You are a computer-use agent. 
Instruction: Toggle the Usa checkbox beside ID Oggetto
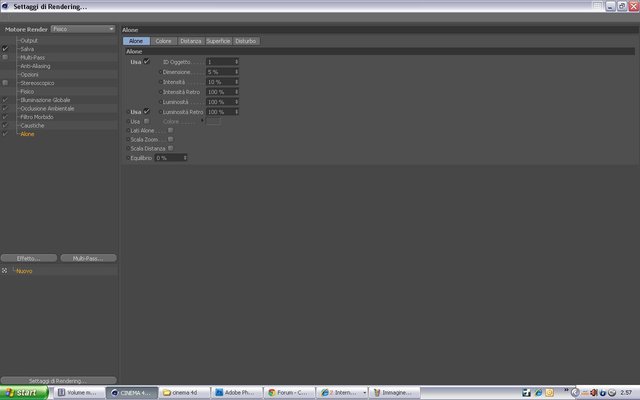[x=147, y=61]
